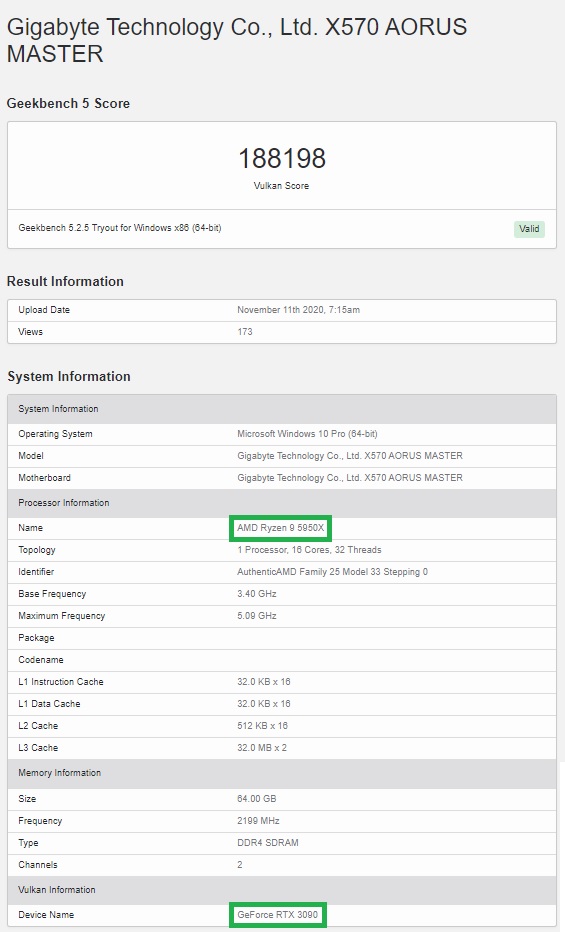Click the Upload Date label

44,310
